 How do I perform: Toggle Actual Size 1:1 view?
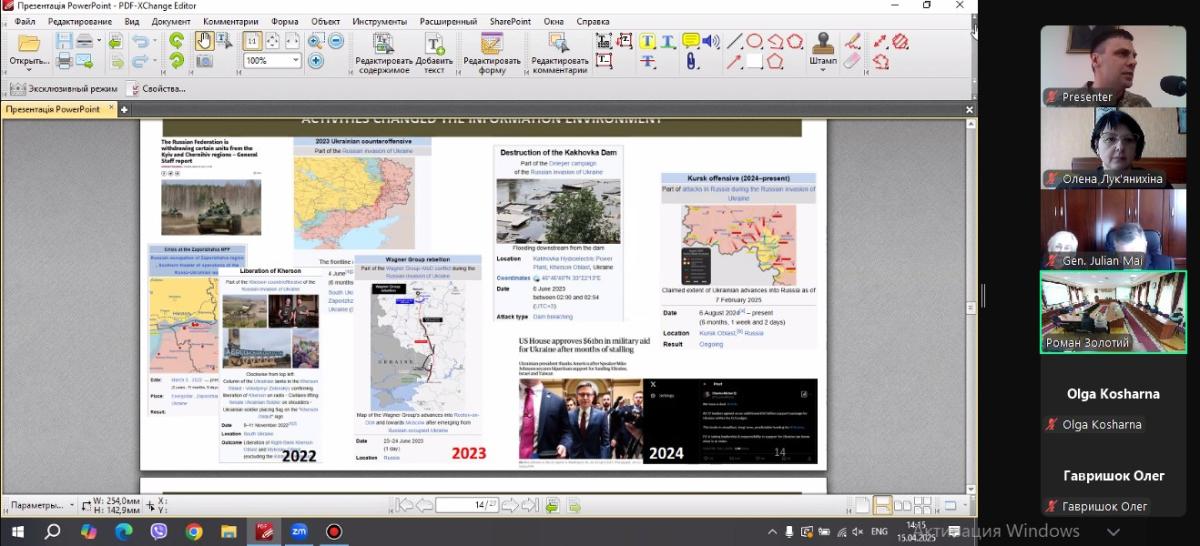pos(253,41)
